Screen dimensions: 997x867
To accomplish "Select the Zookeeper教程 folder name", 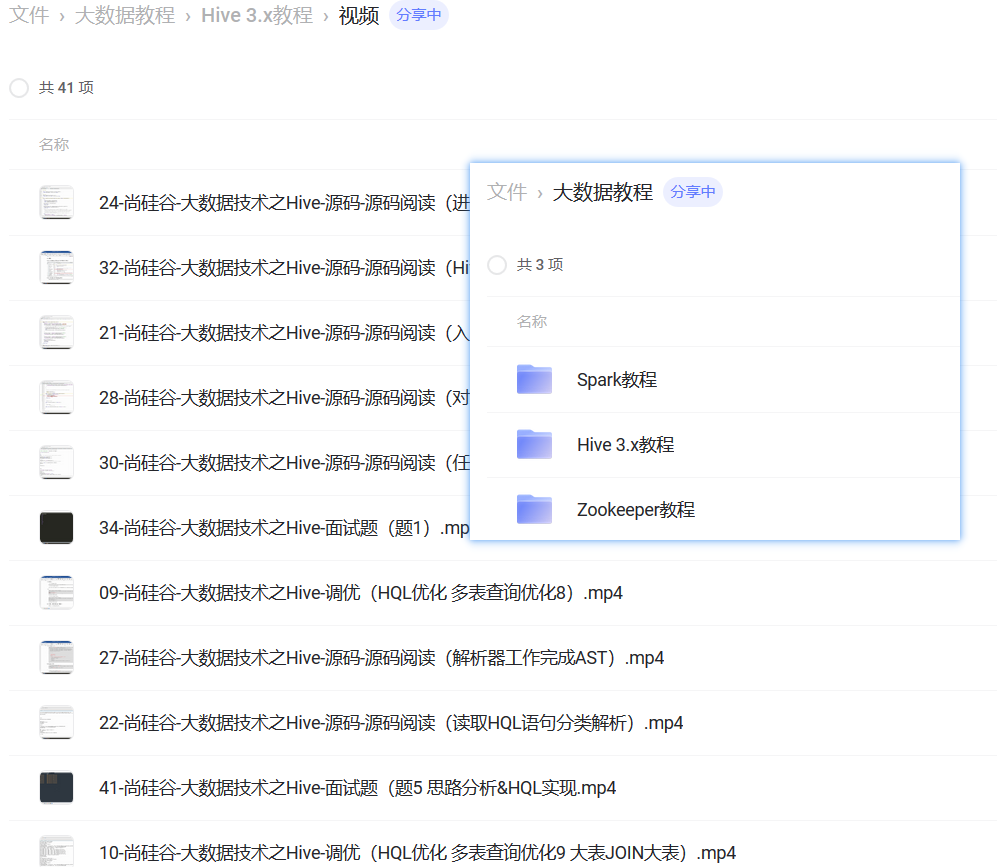I will pyautogui.click(x=636, y=510).
